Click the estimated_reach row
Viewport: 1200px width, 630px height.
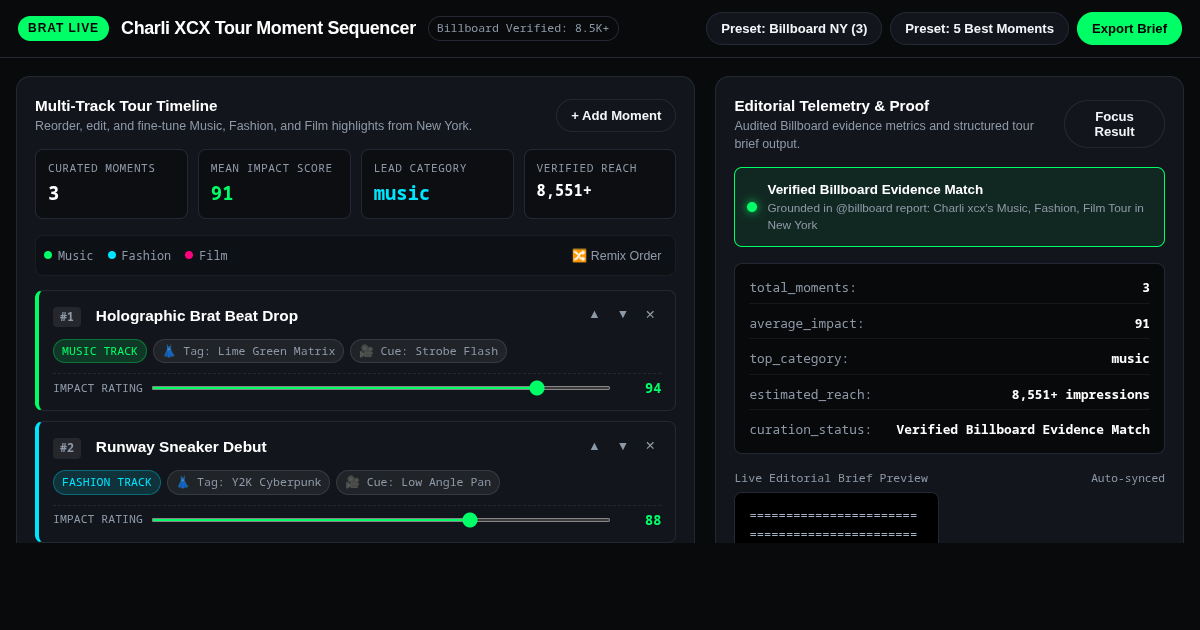point(949,394)
